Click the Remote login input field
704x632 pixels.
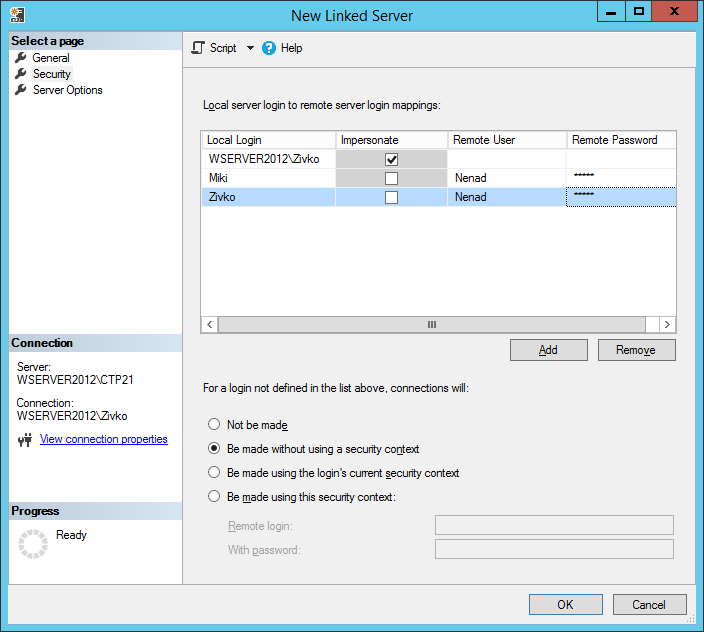point(554,525)
